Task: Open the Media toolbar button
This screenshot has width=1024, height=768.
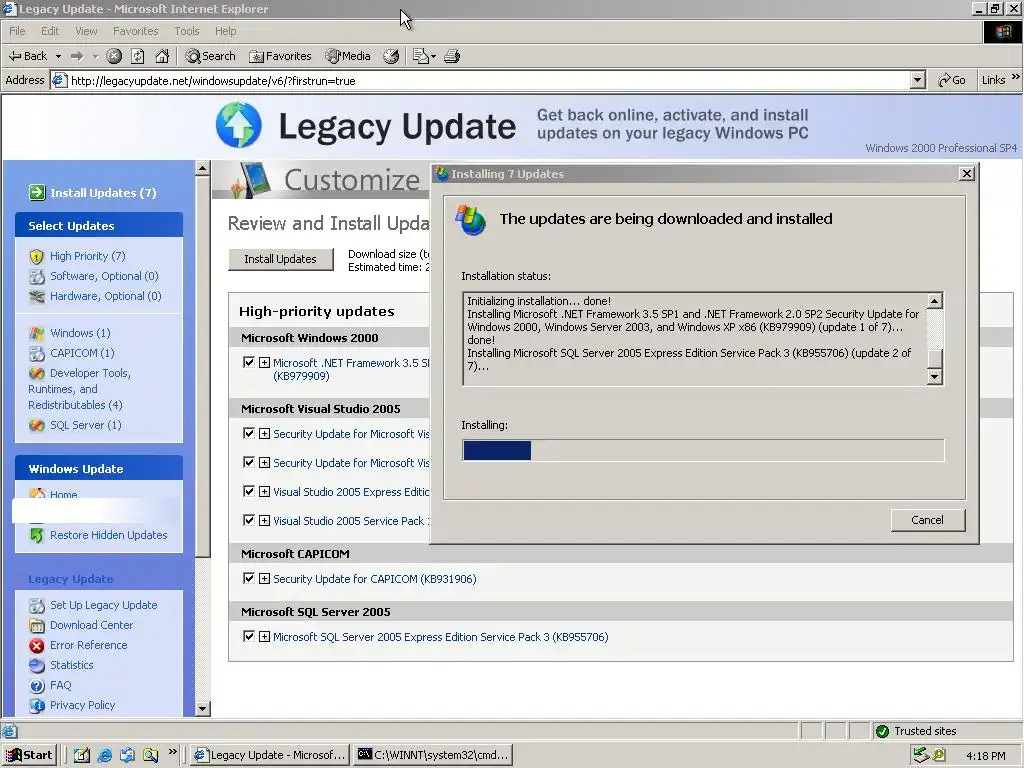Action: [348, 56]
